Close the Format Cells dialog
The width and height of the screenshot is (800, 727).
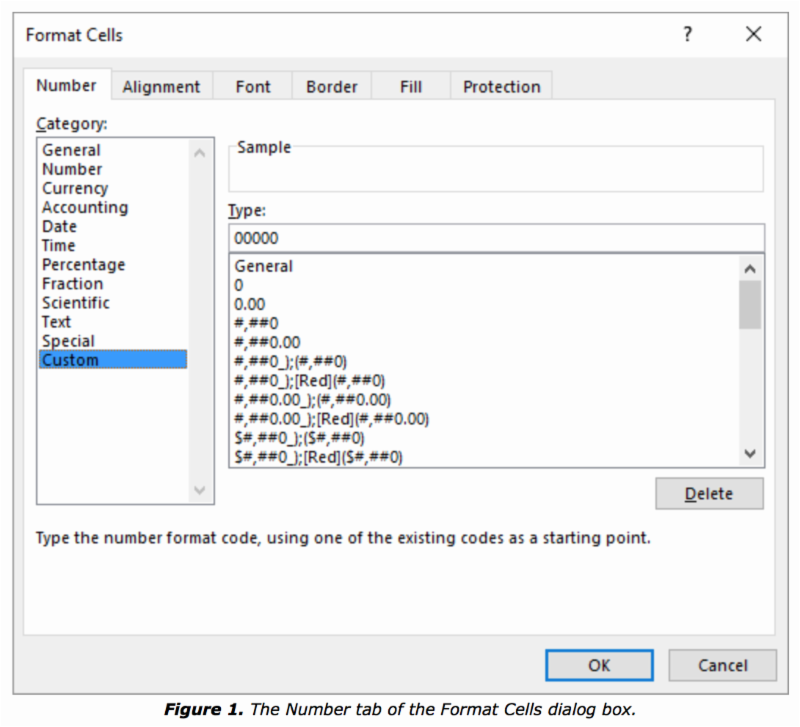tap(753, 35)
